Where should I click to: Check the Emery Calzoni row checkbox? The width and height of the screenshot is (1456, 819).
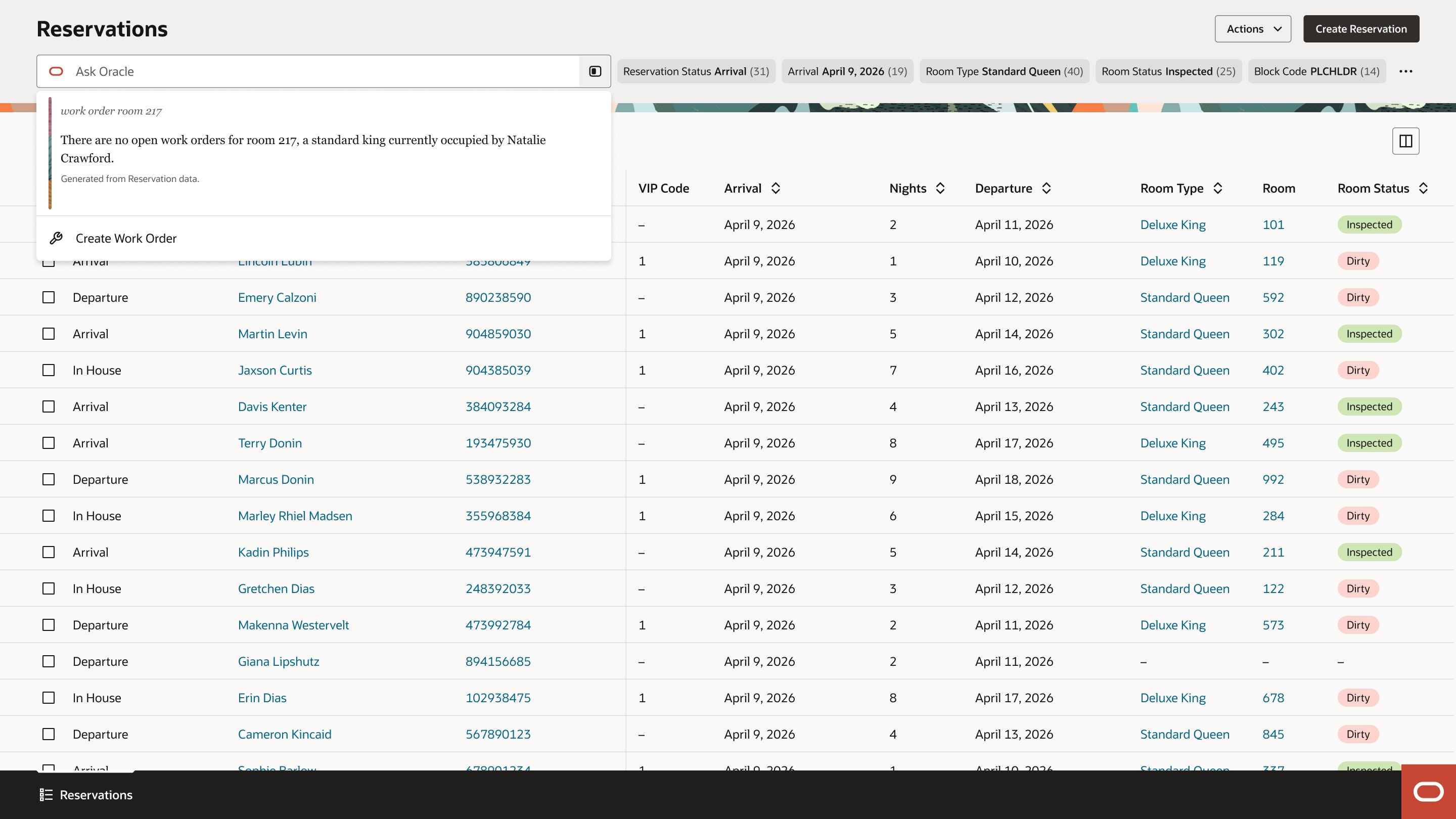point(49,297)
